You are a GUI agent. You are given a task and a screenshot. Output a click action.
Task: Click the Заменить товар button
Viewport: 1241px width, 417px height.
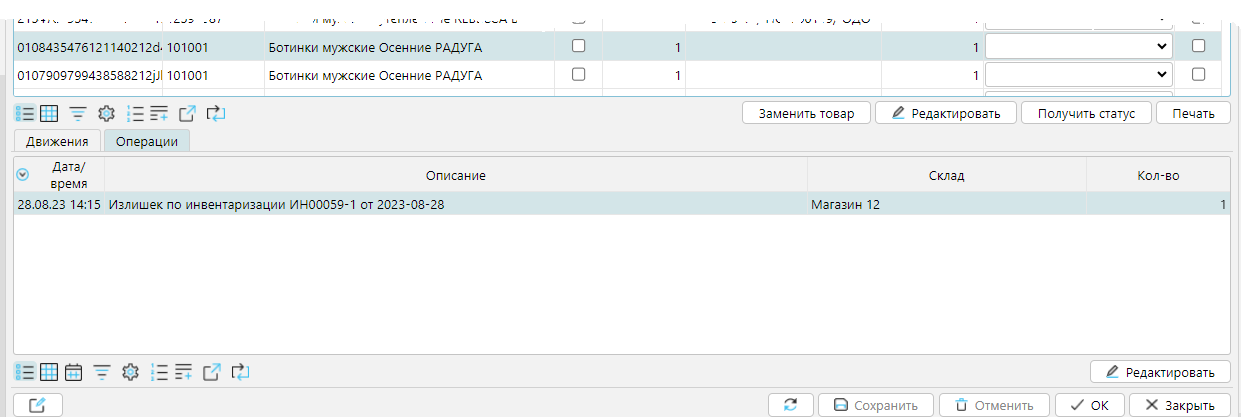click(806, 113)
